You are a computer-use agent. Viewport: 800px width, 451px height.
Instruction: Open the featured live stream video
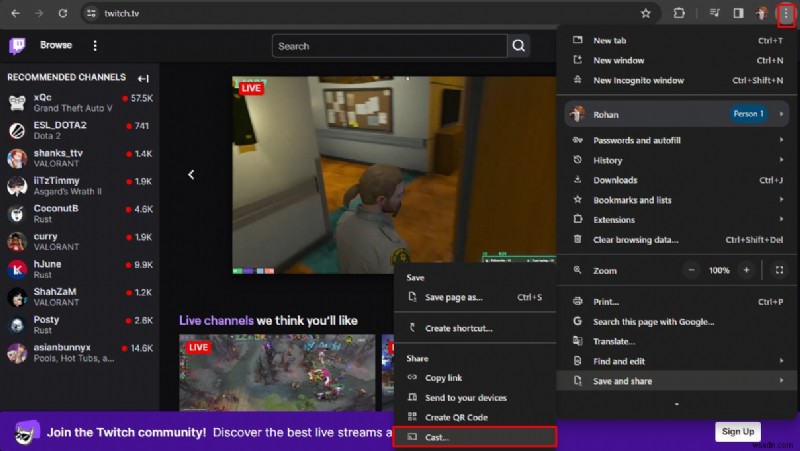[x=394, y=174]
